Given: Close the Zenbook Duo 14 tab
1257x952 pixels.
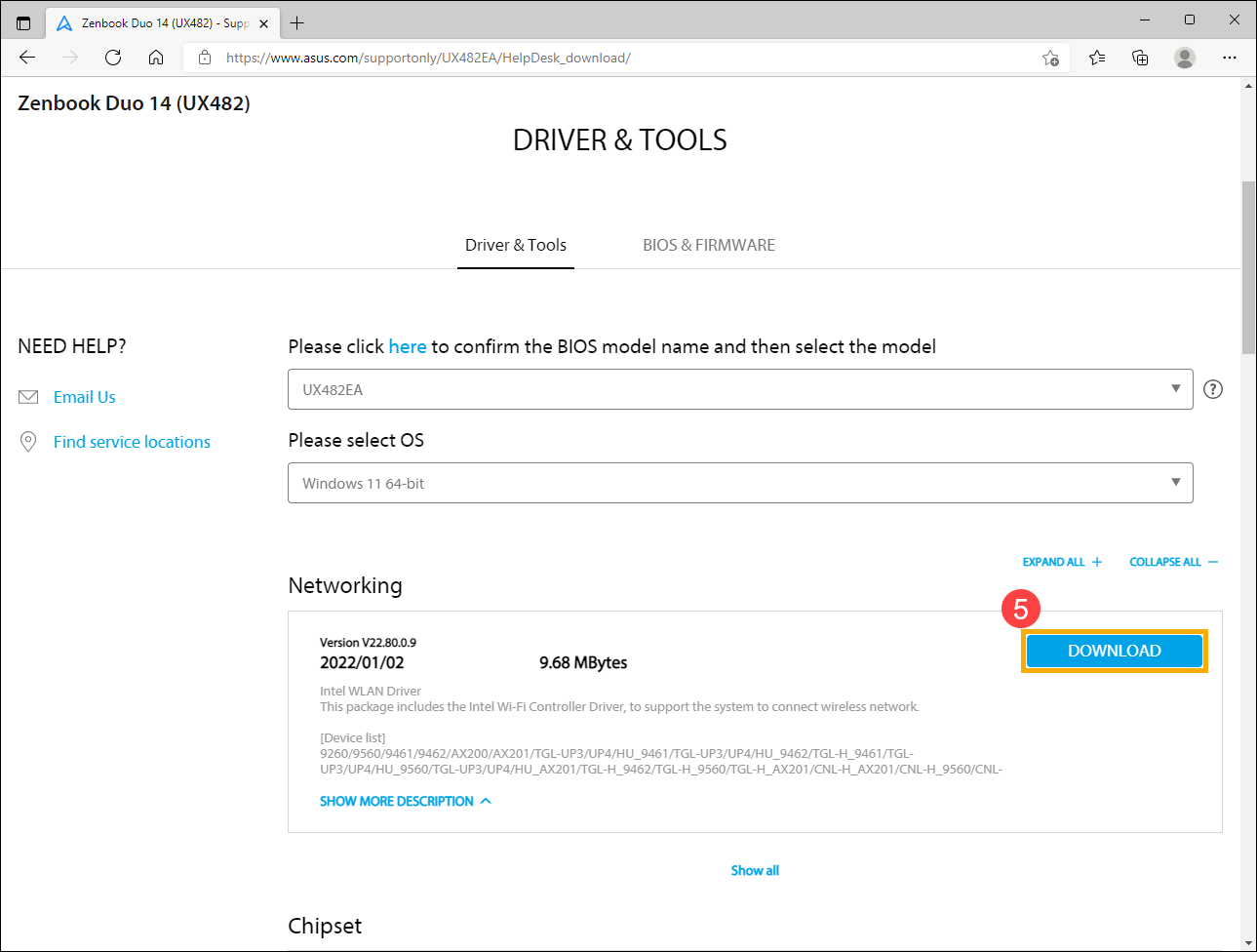Looking at the screenshot, I should coord(263,23).
